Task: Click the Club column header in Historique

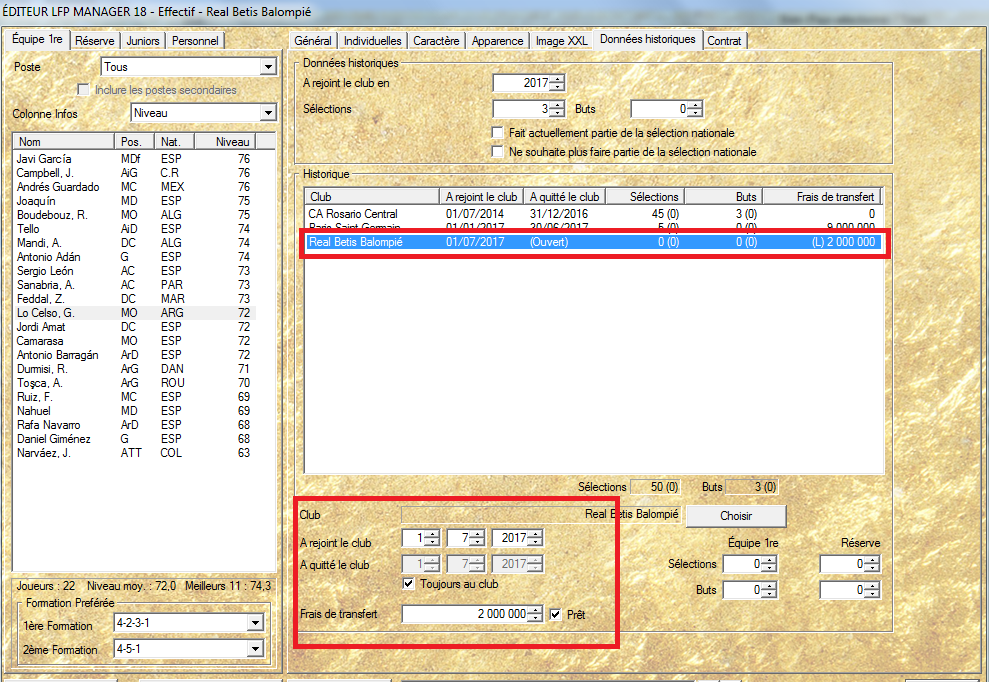Action: [x=372, y=197]
